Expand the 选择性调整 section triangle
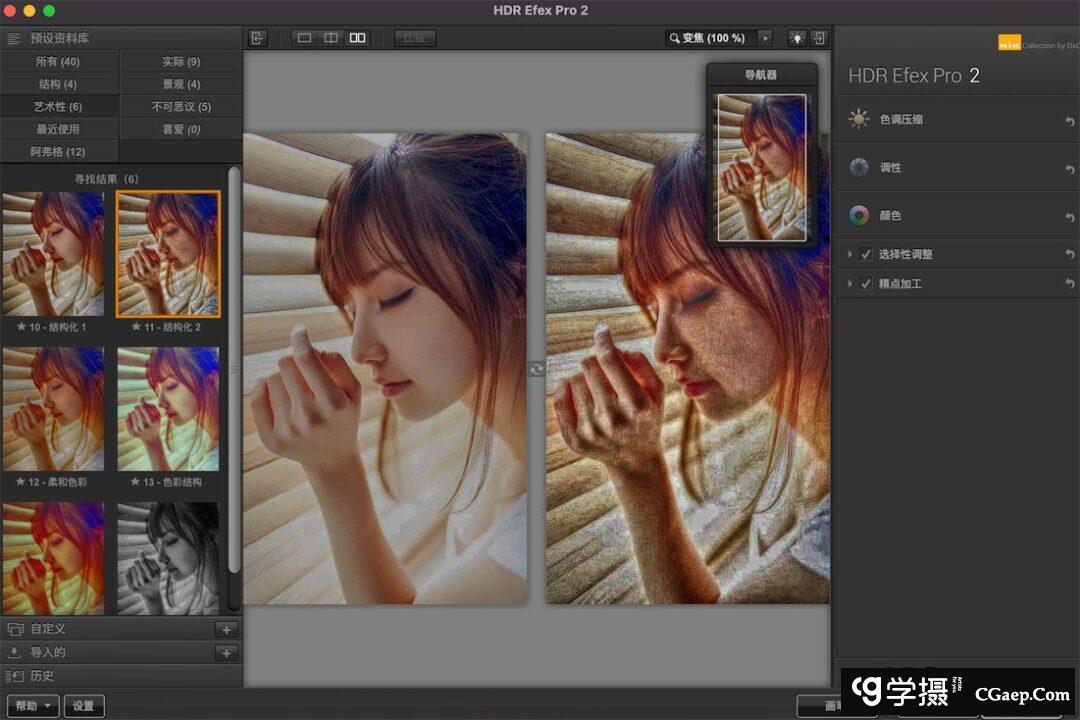Screen dimensions: 1080x720 (850, 255)
